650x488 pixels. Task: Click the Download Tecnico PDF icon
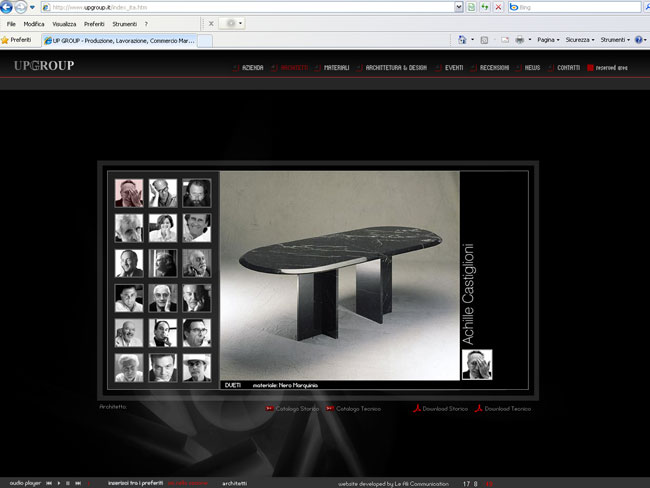click(x=478, y=408)
